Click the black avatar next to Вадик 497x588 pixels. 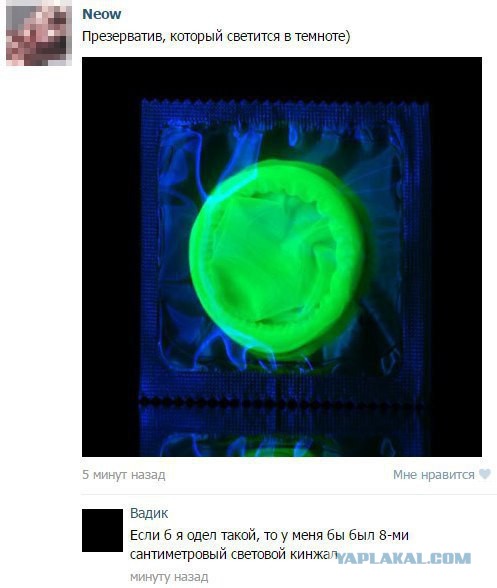click(102, 530)
